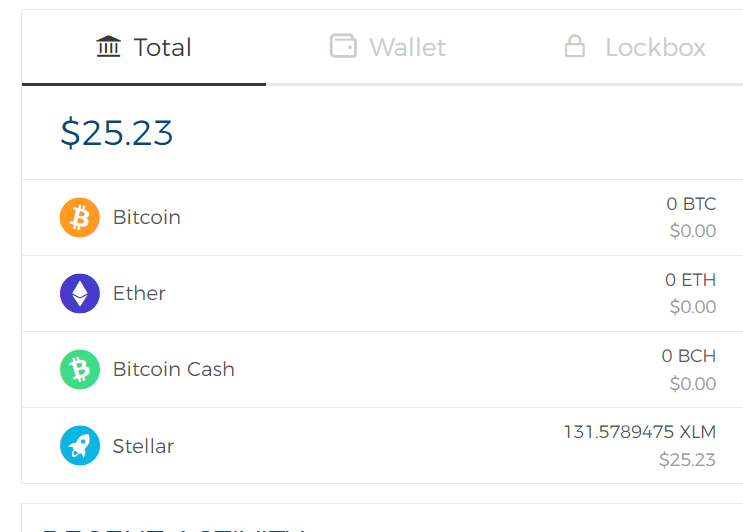Click the 0 ETH balance amount
743x532 pixels.
point(690,280)
